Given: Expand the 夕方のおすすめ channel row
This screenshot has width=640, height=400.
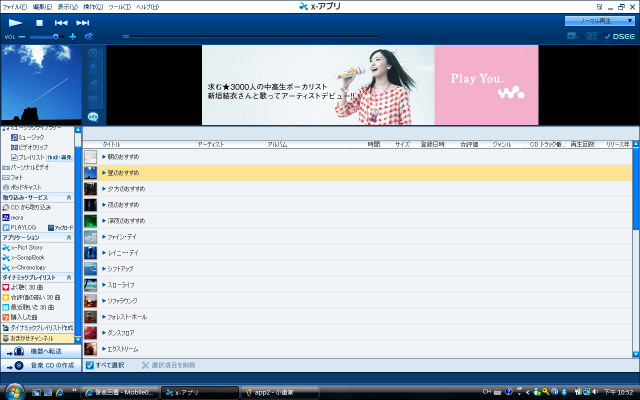Looking at the screenshot, I should [x=104, y=189].
